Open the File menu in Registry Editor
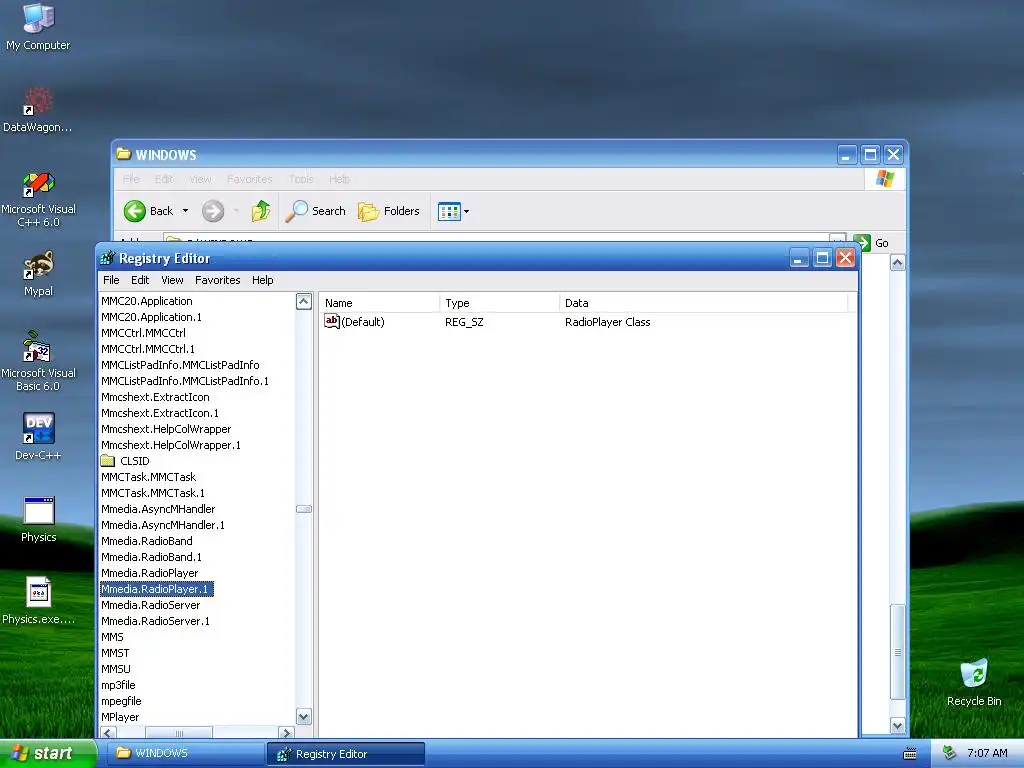Viewport: 1024px width, 768px height. 111,280
